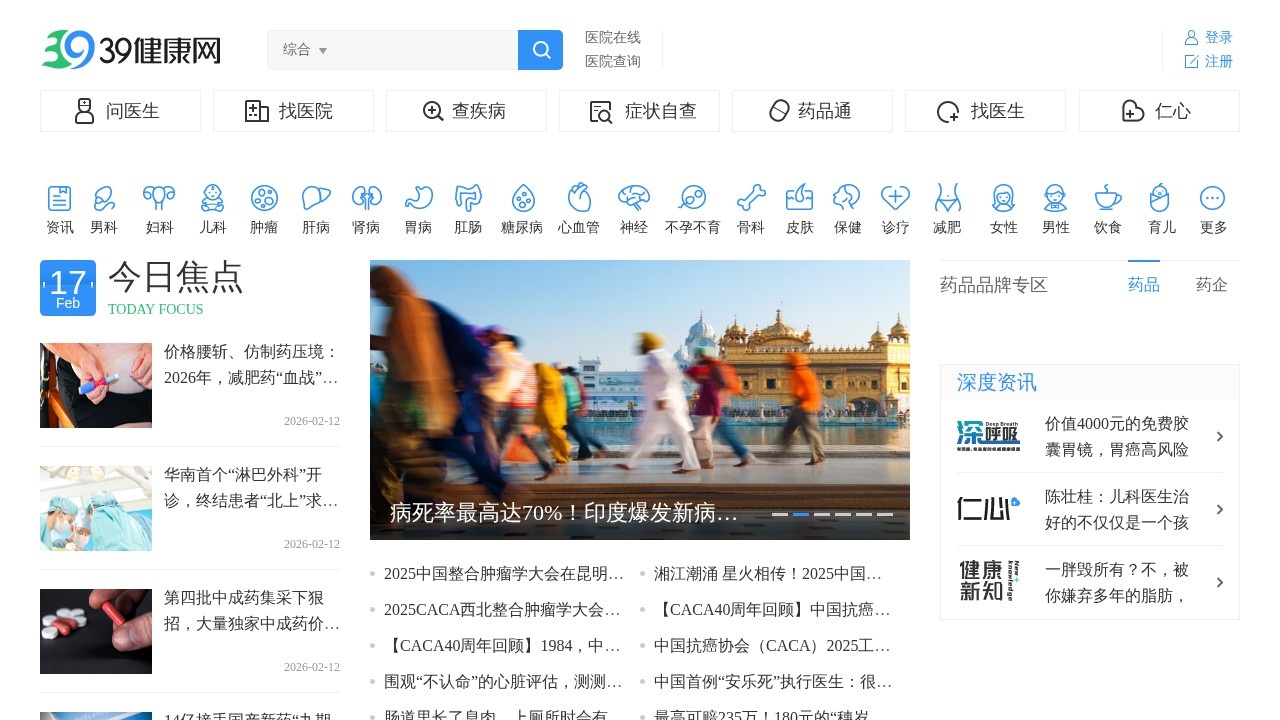
Task: Open the 症状自查 symptom self-check icon
Action: click(600, 111)
